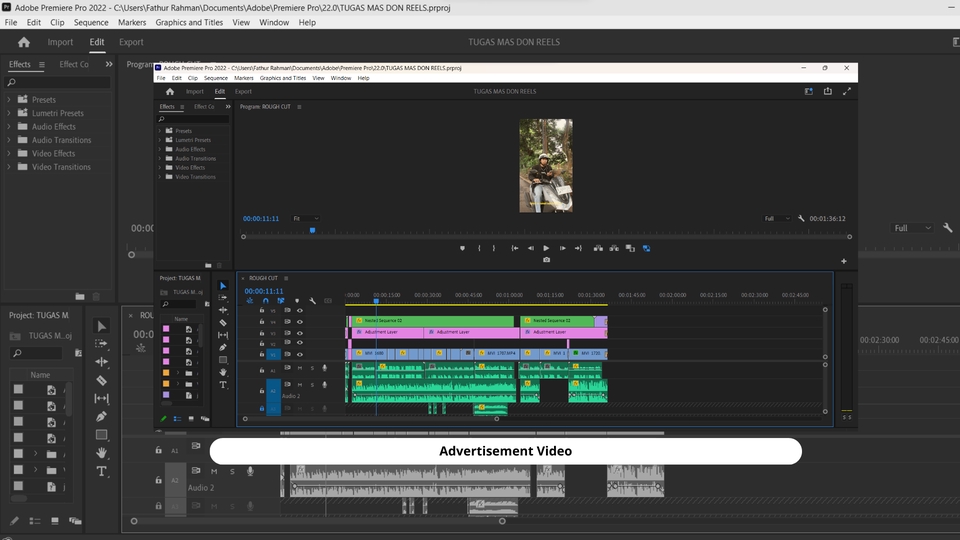Image resolution: width=960 pixels, height=540 pixels.
Task: Click the blue playhead on the Program monitor scrubber
Action: point(312,230)
